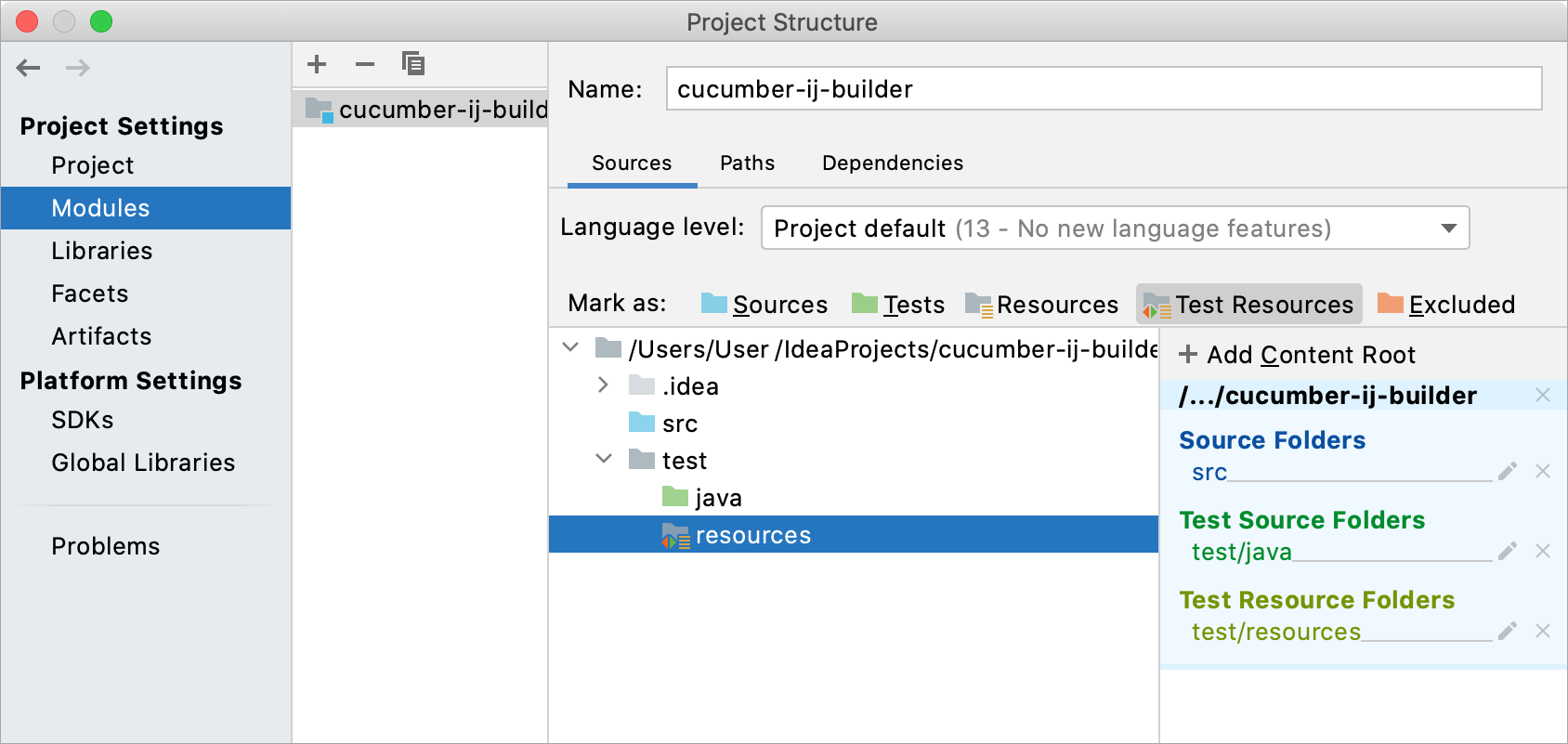This screenshot has height=744, width=1568.
Task: Open the Language level dropdown
Action: coord(1115,228)
